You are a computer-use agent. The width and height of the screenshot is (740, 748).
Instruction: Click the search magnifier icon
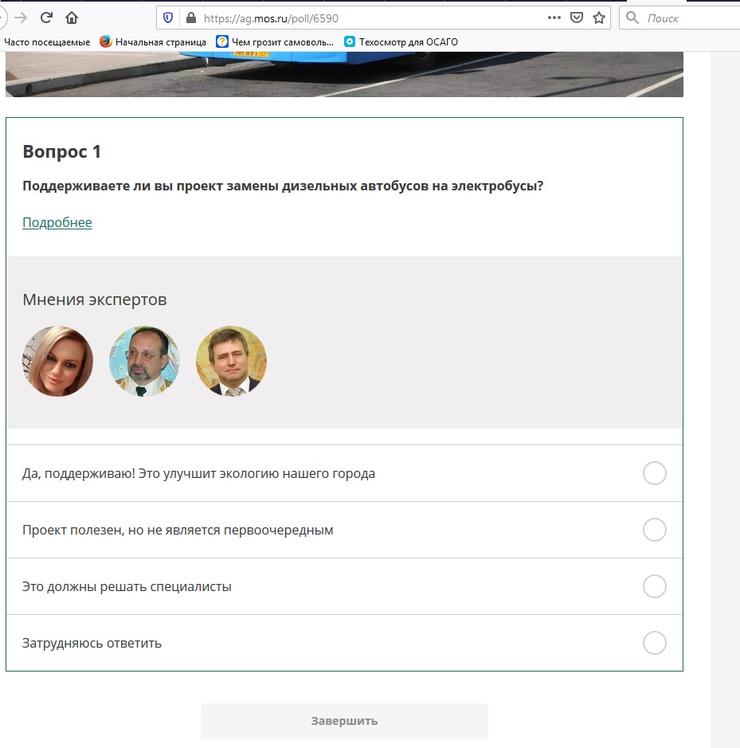coord(632,18)
